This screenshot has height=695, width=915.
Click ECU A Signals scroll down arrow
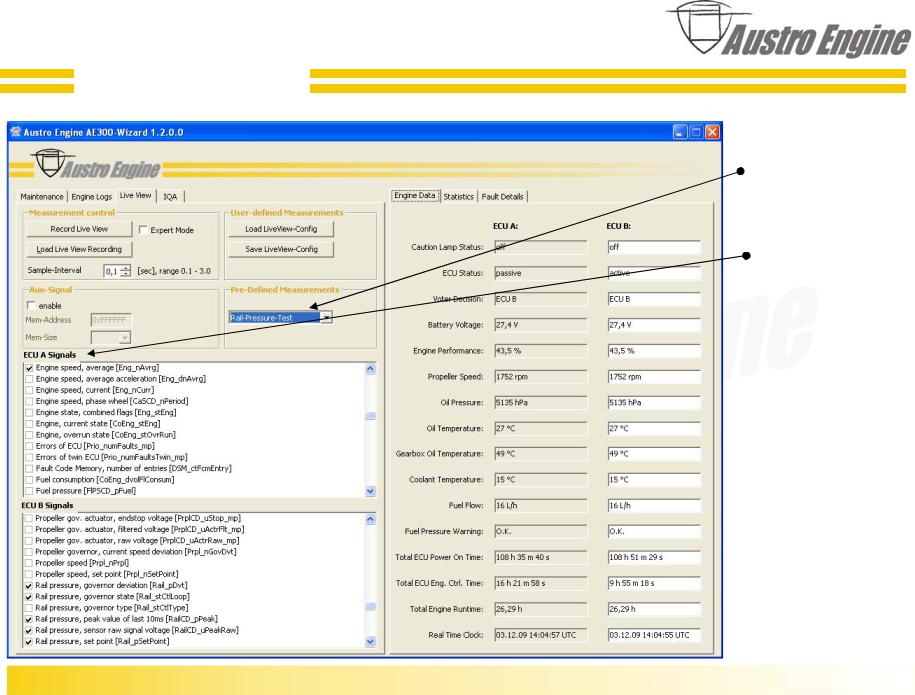pos(371,491)
